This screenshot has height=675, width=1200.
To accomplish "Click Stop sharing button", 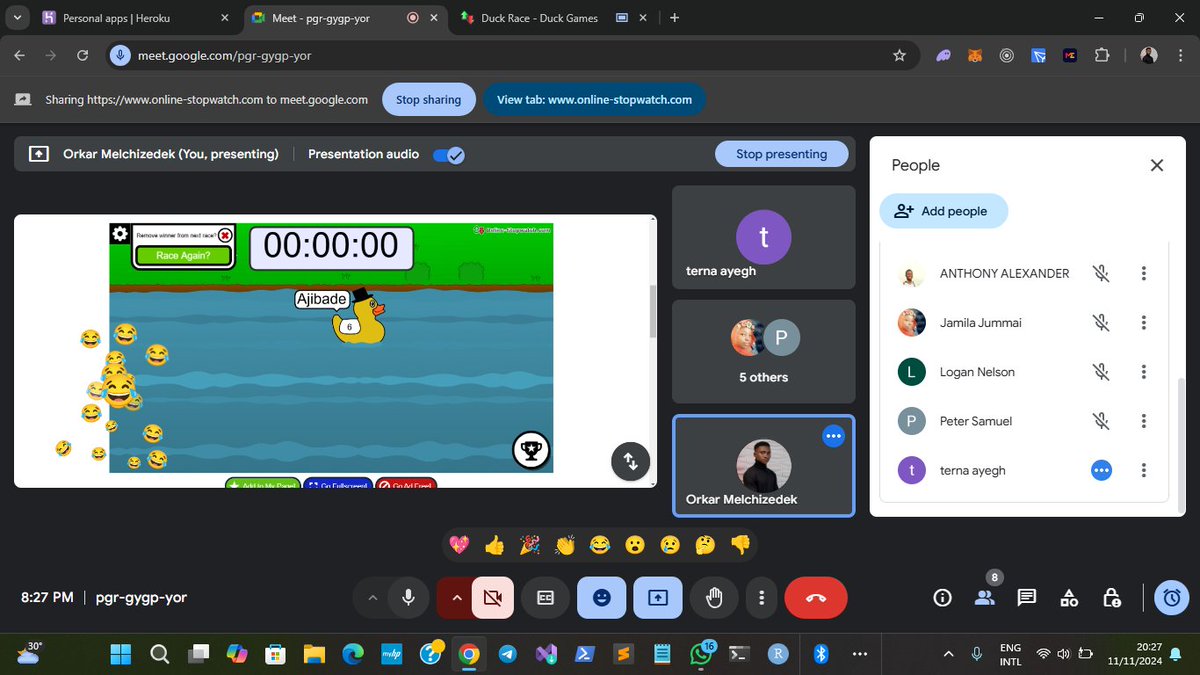I will pos(429,100).
